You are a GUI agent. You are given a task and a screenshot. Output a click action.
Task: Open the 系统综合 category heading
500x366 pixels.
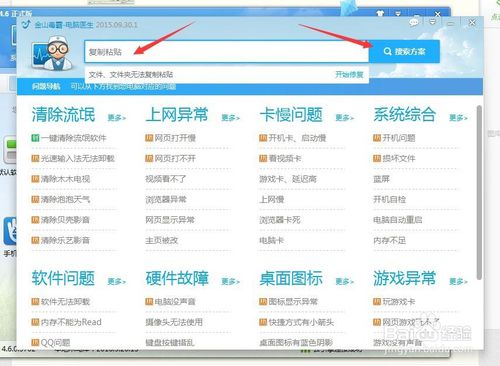click(405, 115)
